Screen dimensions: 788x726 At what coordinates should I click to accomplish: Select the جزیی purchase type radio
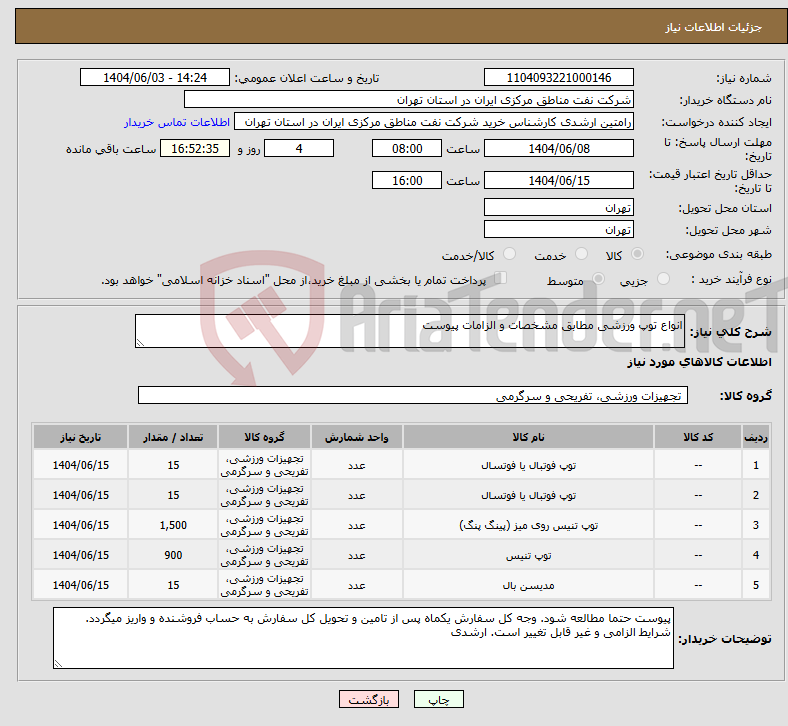pyautogui.click(x=663, y=279)
